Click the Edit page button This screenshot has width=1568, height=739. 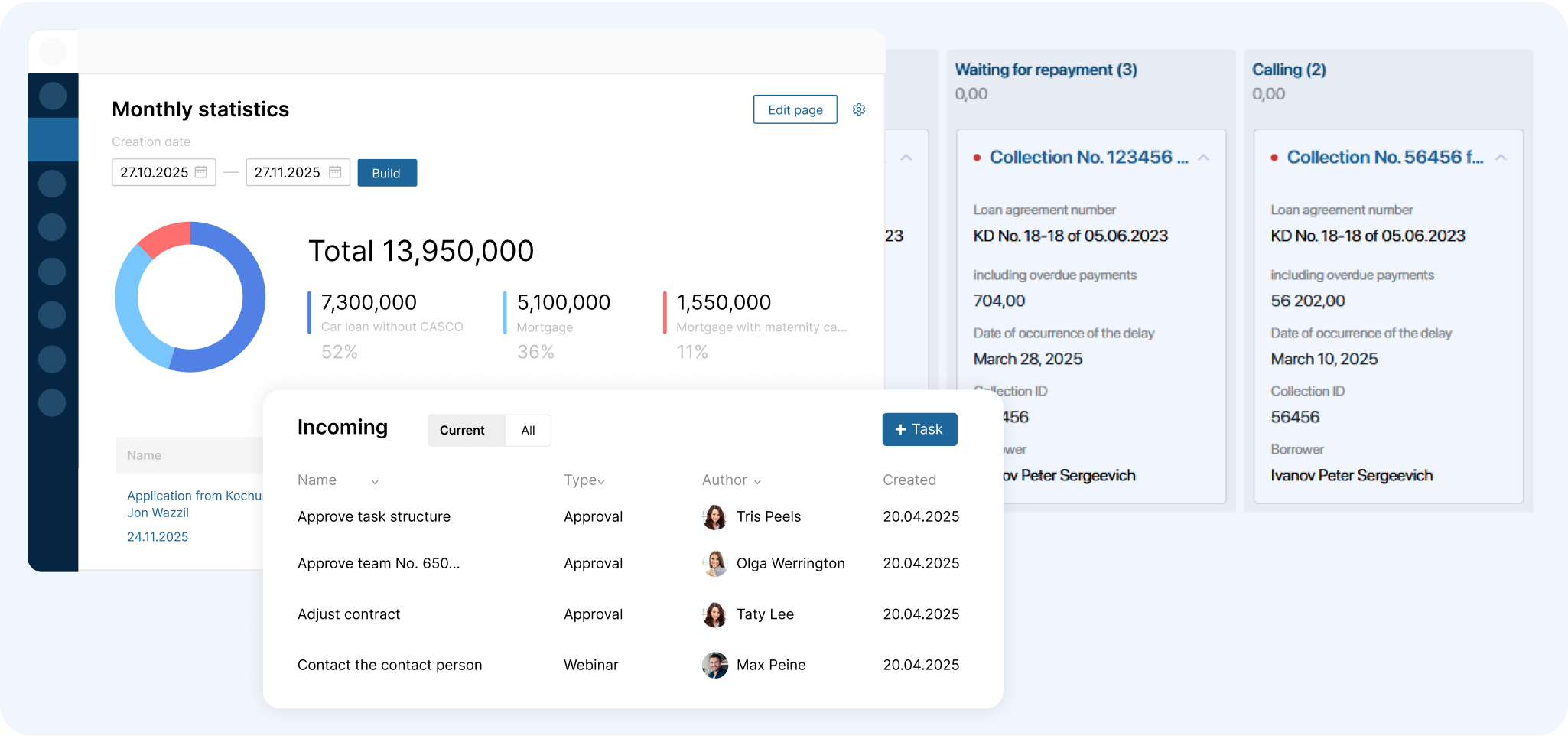click(x=795, y=109)
